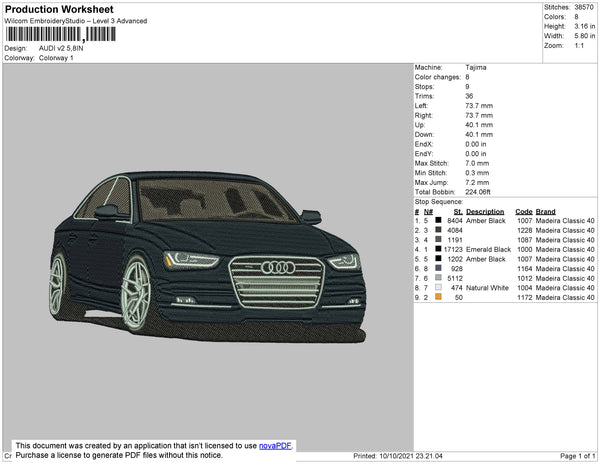Click the barcode under the worksheet title
This screenshot has width=600, height=464.
pos(60,34)
